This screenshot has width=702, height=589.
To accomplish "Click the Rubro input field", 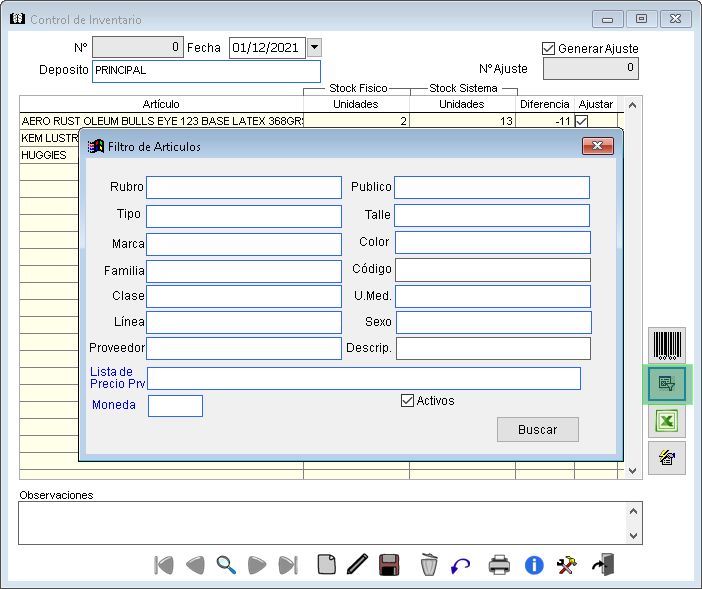I will click(x=244, y=187).
